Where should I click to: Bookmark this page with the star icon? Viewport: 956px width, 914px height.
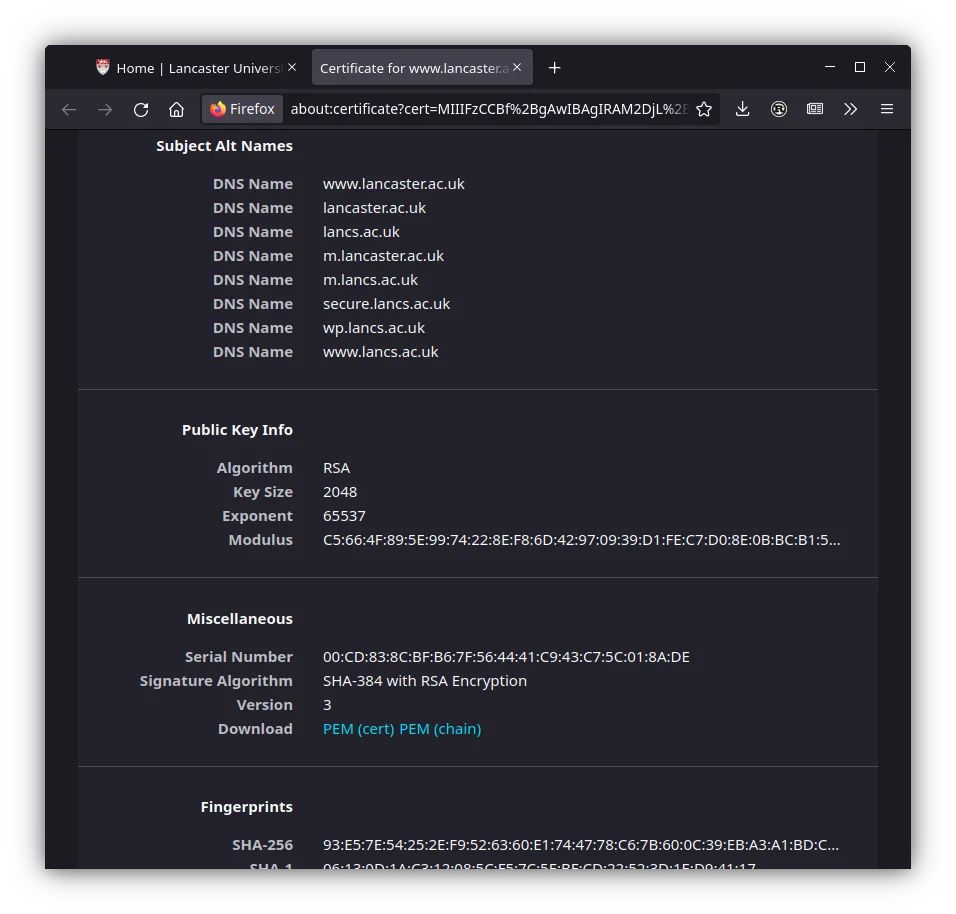pos(704,109)
